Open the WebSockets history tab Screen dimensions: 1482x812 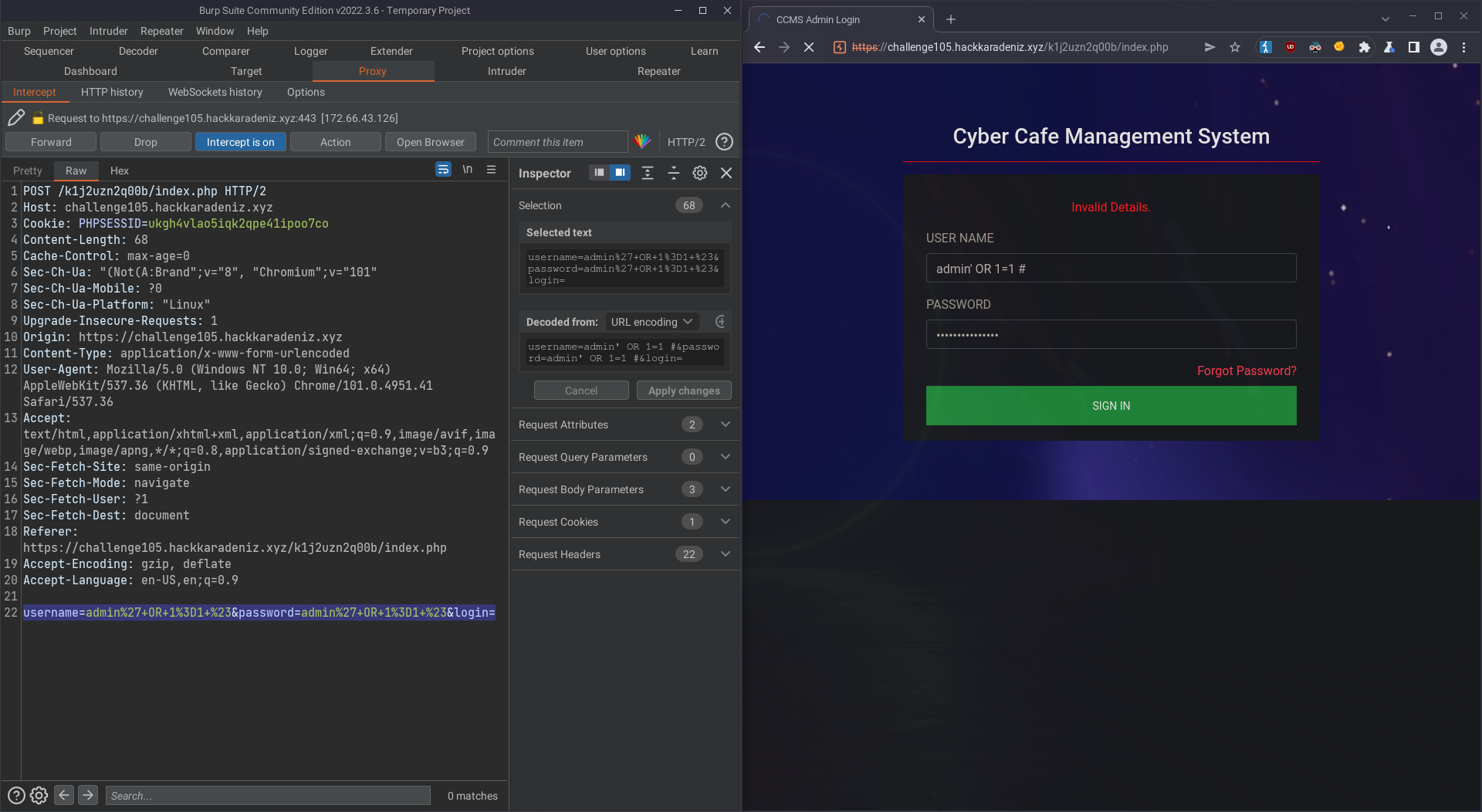pos(215,92)
